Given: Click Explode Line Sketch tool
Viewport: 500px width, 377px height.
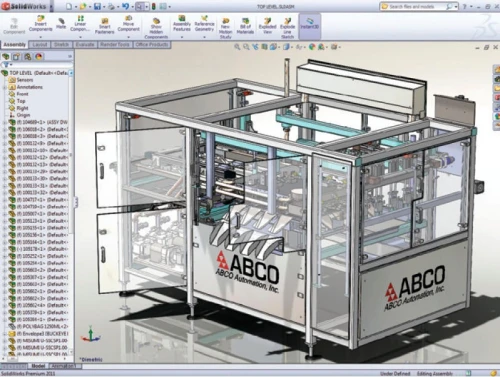Looking at the screenshot, I should 287,28.
